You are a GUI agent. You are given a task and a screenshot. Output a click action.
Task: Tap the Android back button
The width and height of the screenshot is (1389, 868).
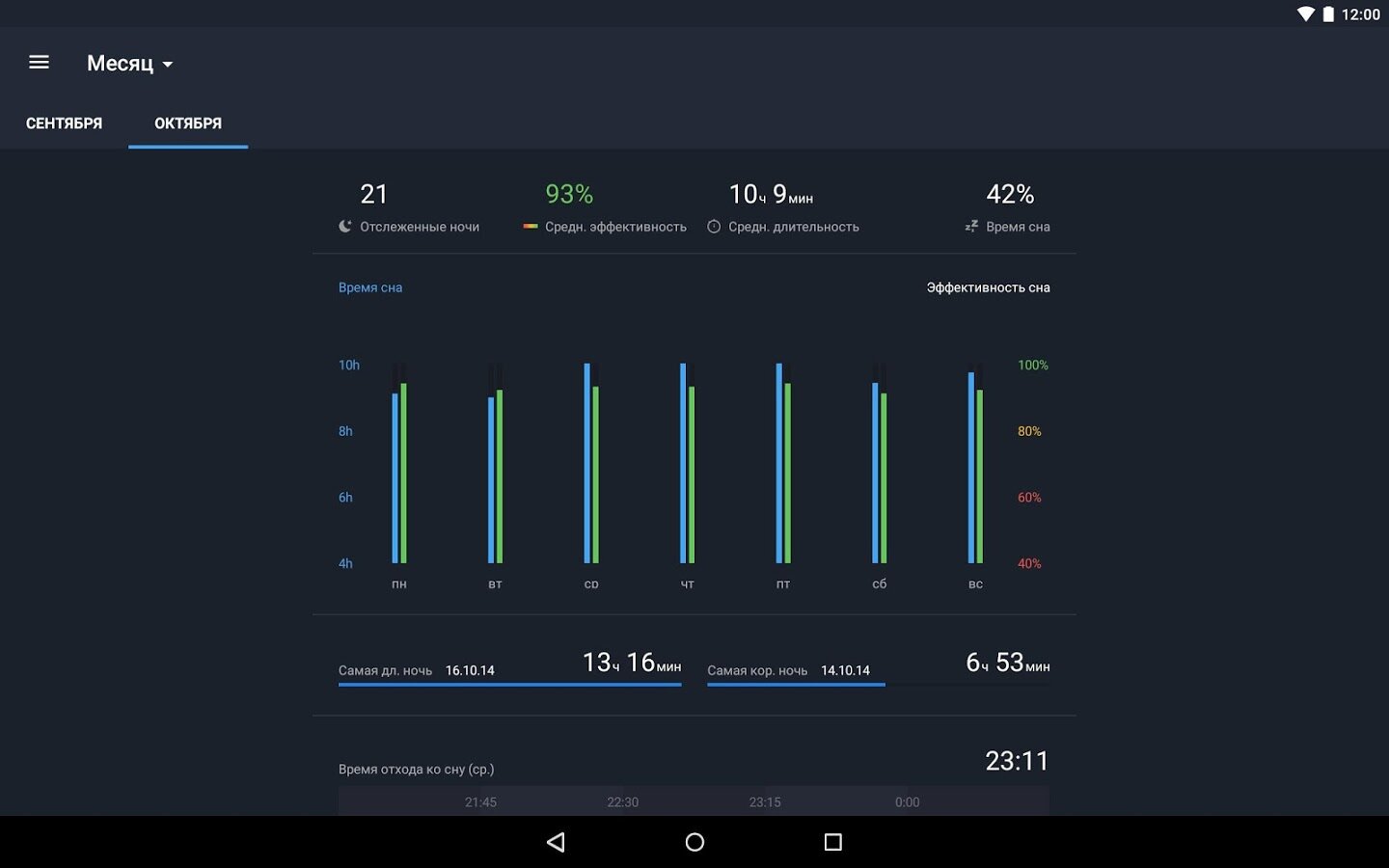[556, 842]
